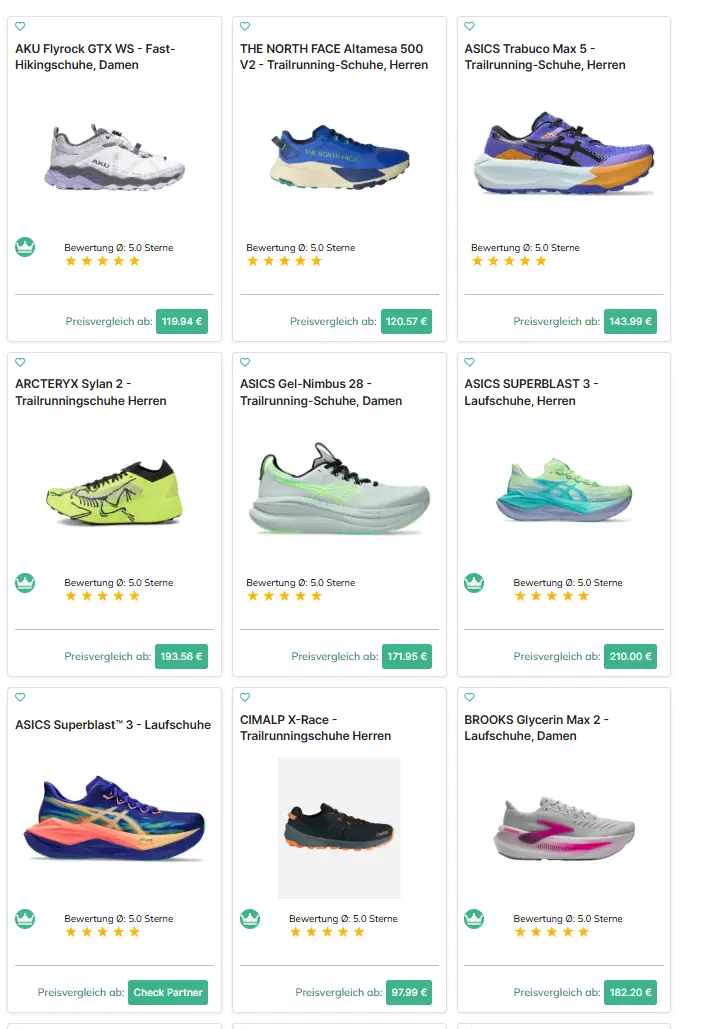Click crown badge on AKU Flyrock card
This screenshot has width=702, height=1029.
[x=25, y=247]
